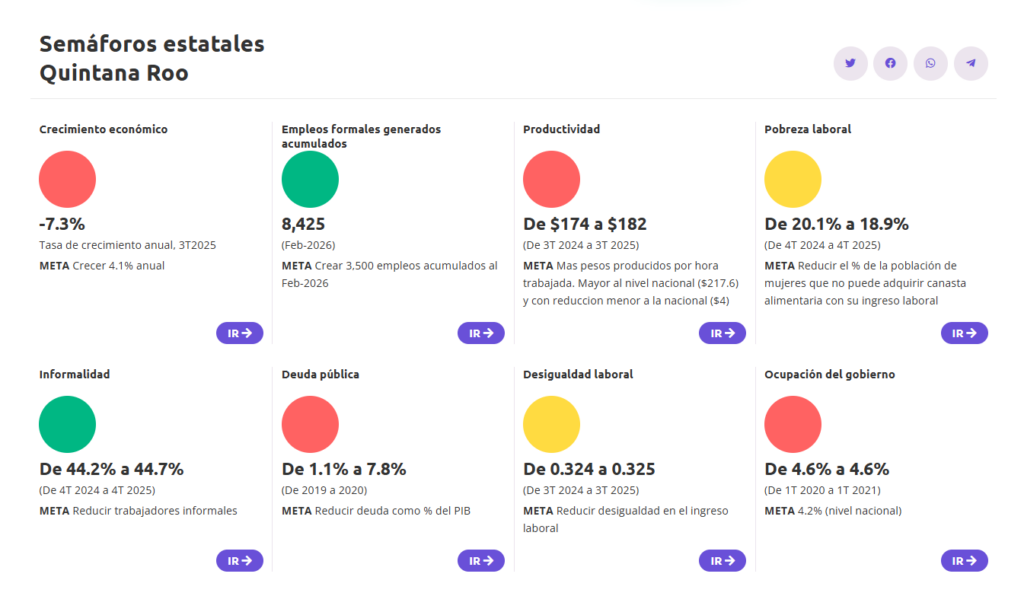Click yellow indicator for Pobreza laboral
Image resolution: width=1024 pixels, height=612 pixels.
[x=792, y=179]
